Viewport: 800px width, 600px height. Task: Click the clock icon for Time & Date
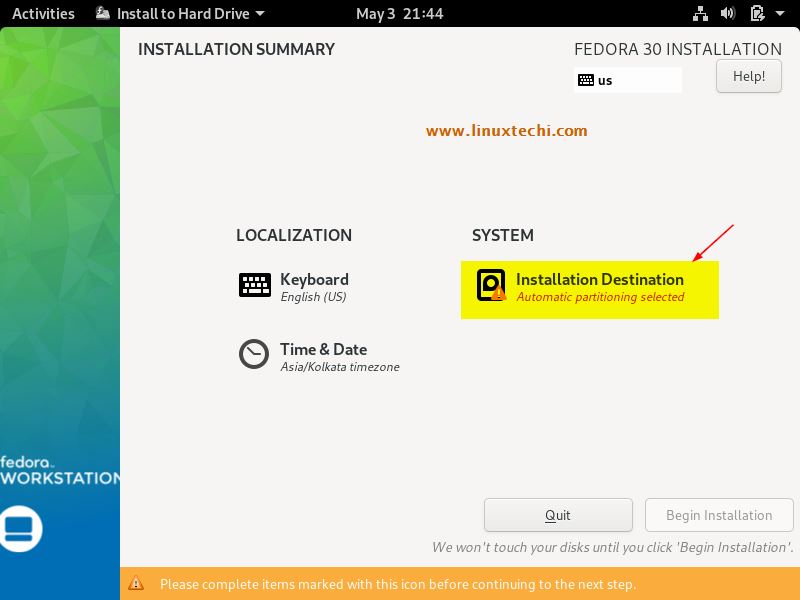[254, 354]
